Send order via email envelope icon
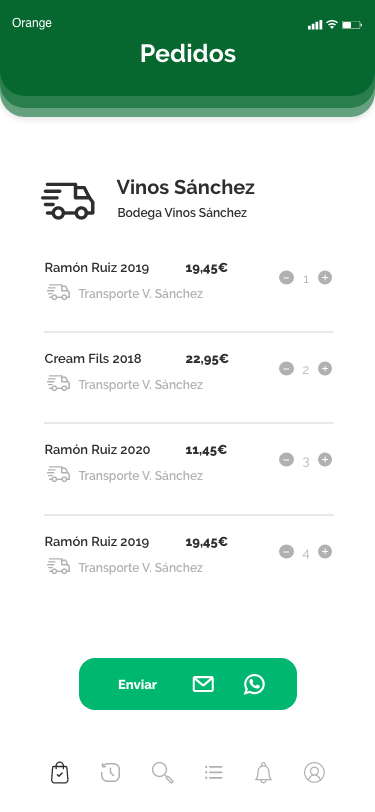The height and width of the screenshot is (812, 375). coord(203,684)
